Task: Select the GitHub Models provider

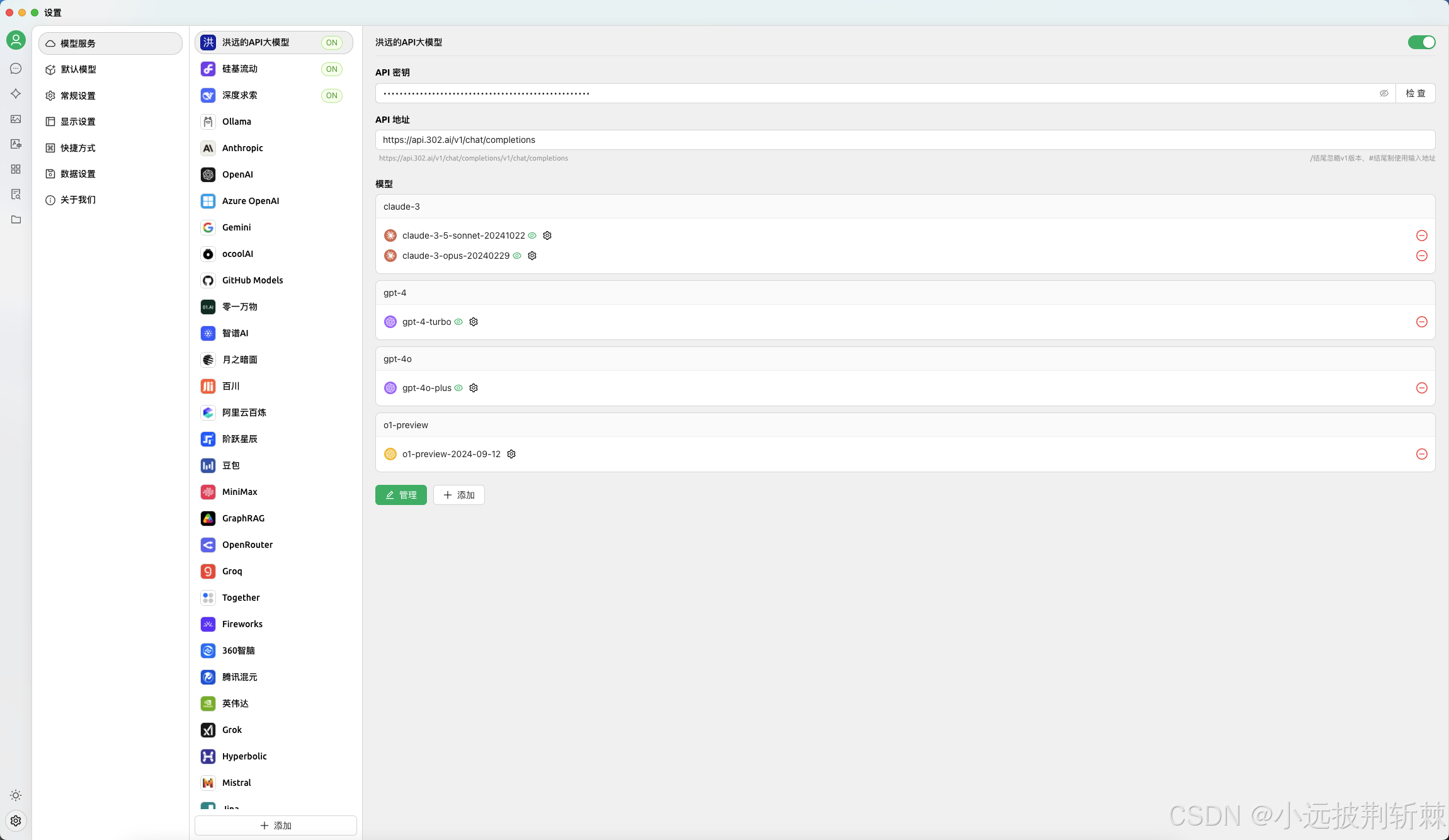Action: tap(274, 280)
